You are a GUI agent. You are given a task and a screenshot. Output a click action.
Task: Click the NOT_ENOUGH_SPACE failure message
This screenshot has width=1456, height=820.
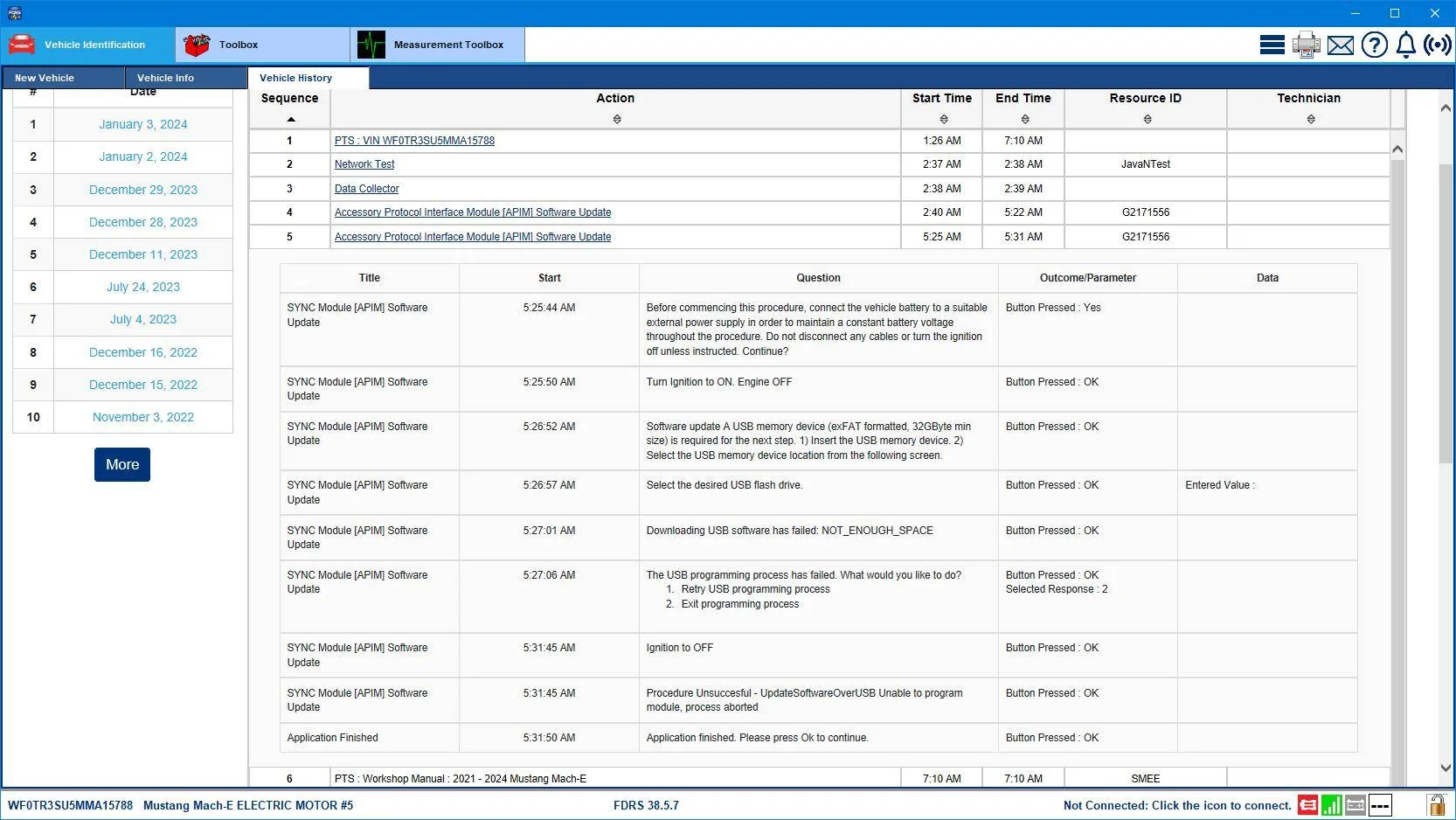click(x=789, y=531)
